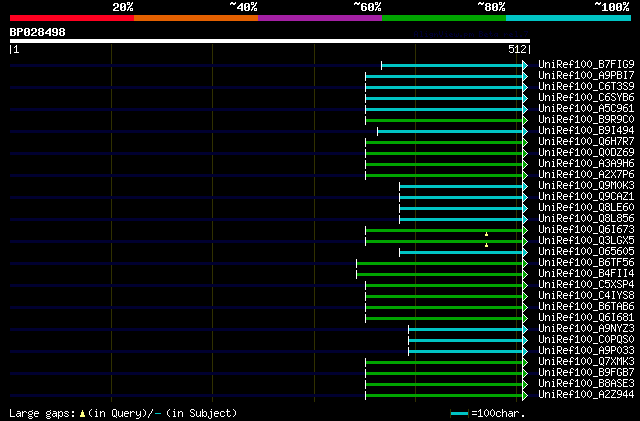Select hit label UniRef100_Q8L856

click(586, 218)
